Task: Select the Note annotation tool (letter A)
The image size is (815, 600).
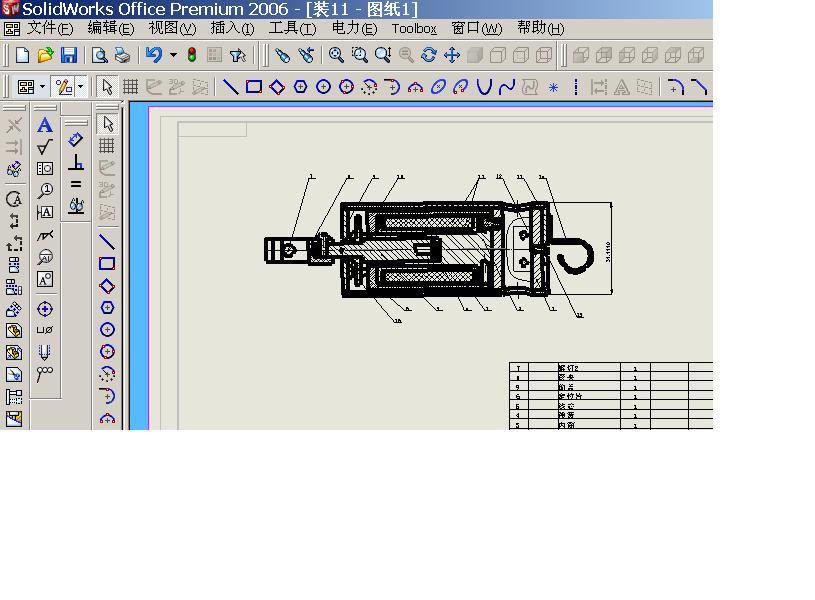Action: click(x=44, y=125)
